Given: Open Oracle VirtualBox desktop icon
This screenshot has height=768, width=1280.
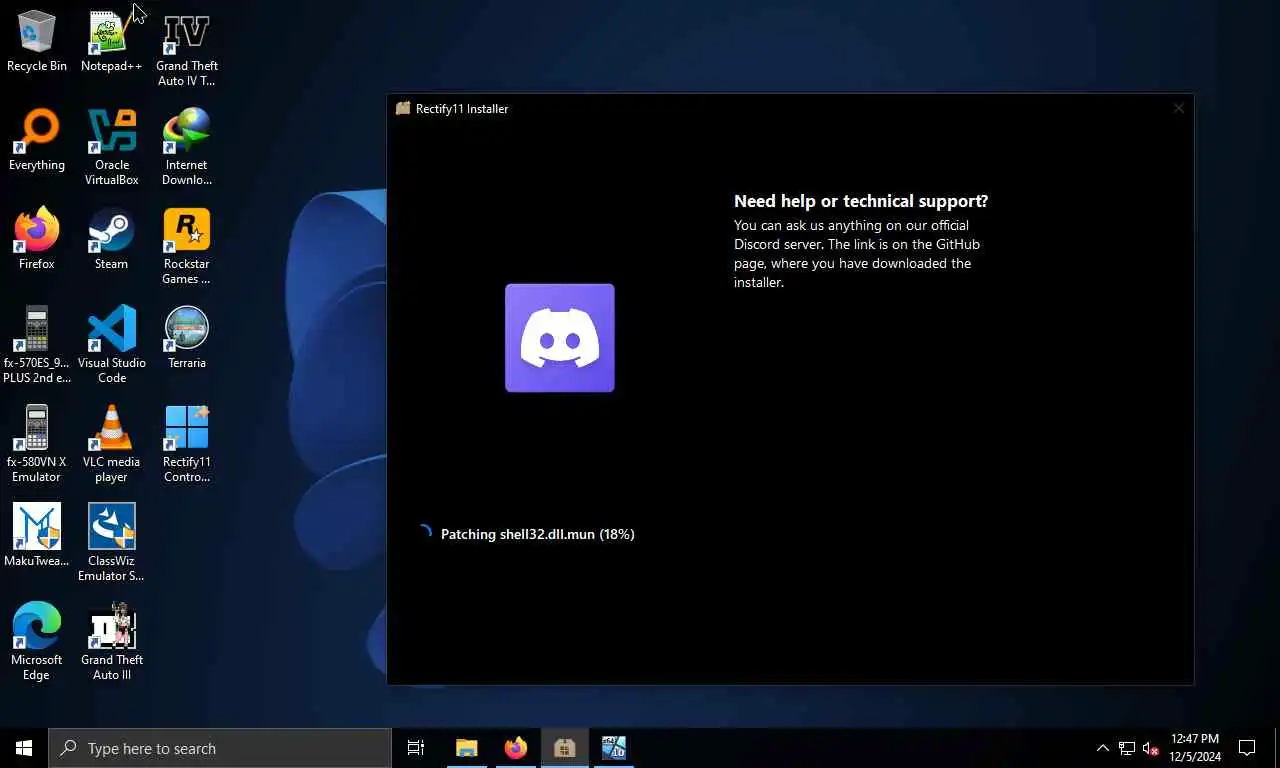Looking at the screenshot, I should coord(111,148).
